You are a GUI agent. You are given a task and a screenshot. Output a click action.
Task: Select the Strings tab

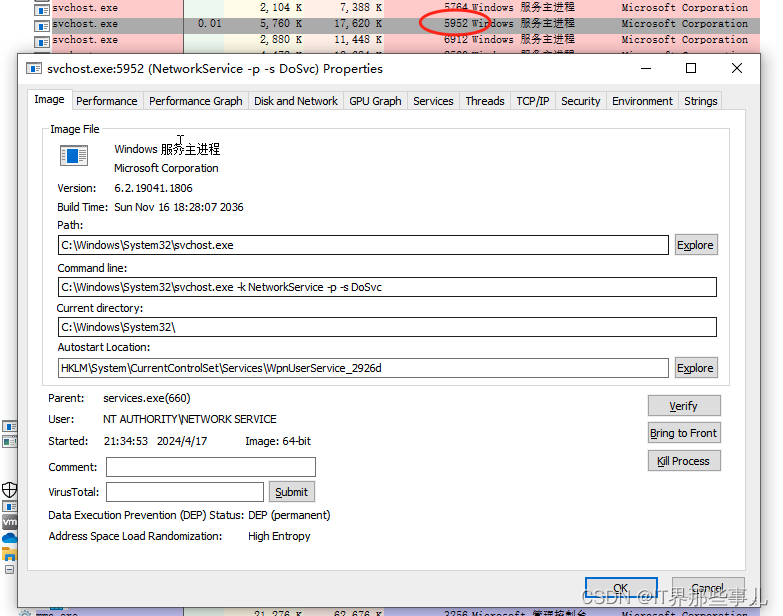(700, 101)
